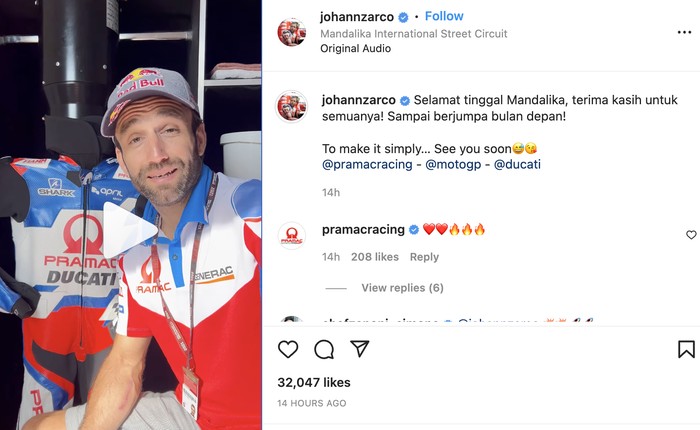Open the comment speech bubble icon

(x=324, y=349)
